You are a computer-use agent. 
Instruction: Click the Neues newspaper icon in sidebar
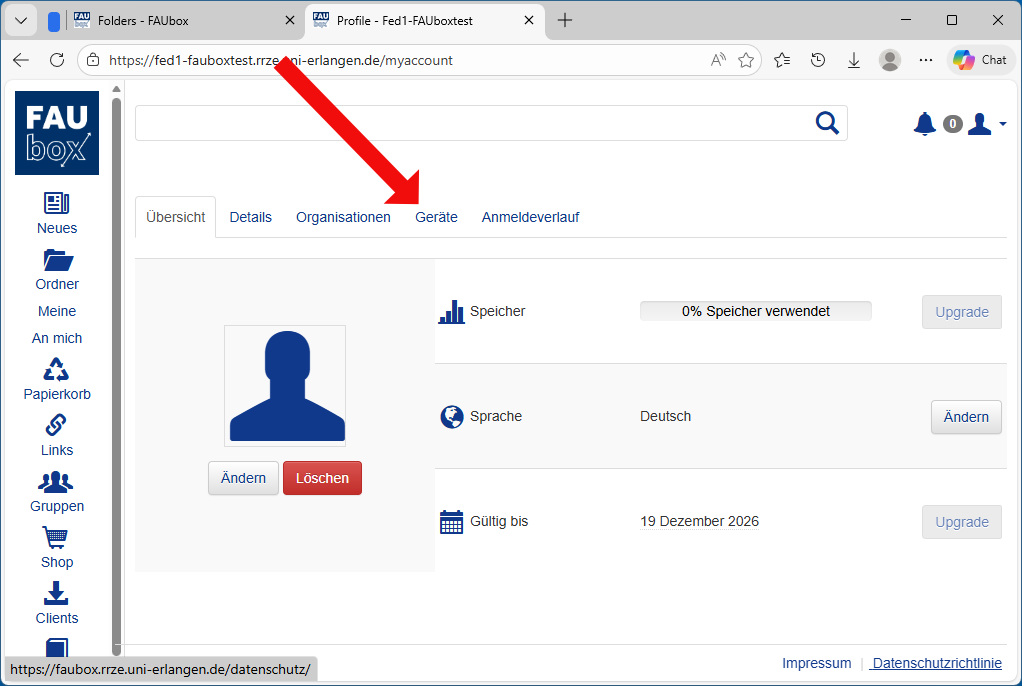click(x=57, y=204)
